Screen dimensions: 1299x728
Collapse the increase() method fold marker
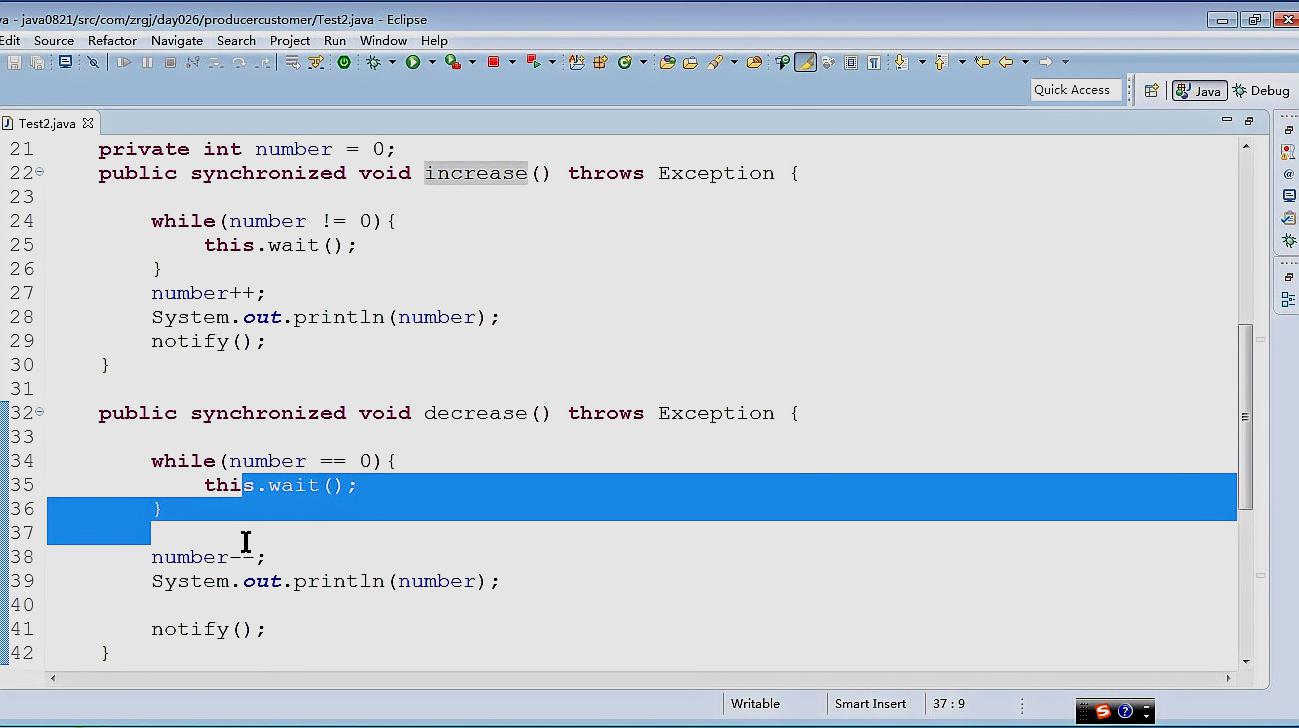click(x=40, y=172)
